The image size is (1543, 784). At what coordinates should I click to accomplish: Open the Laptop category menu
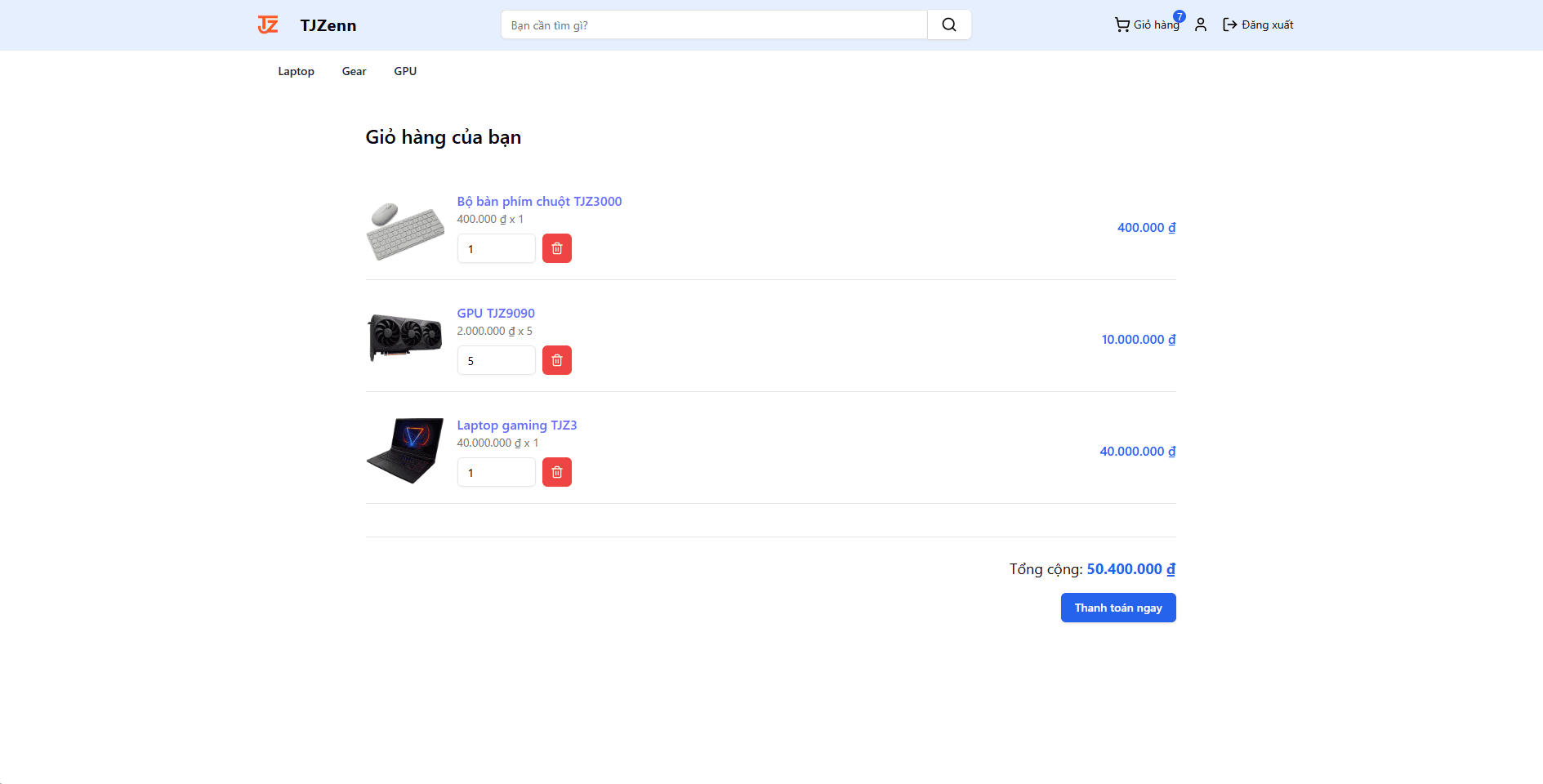click(x=296, y=71)
